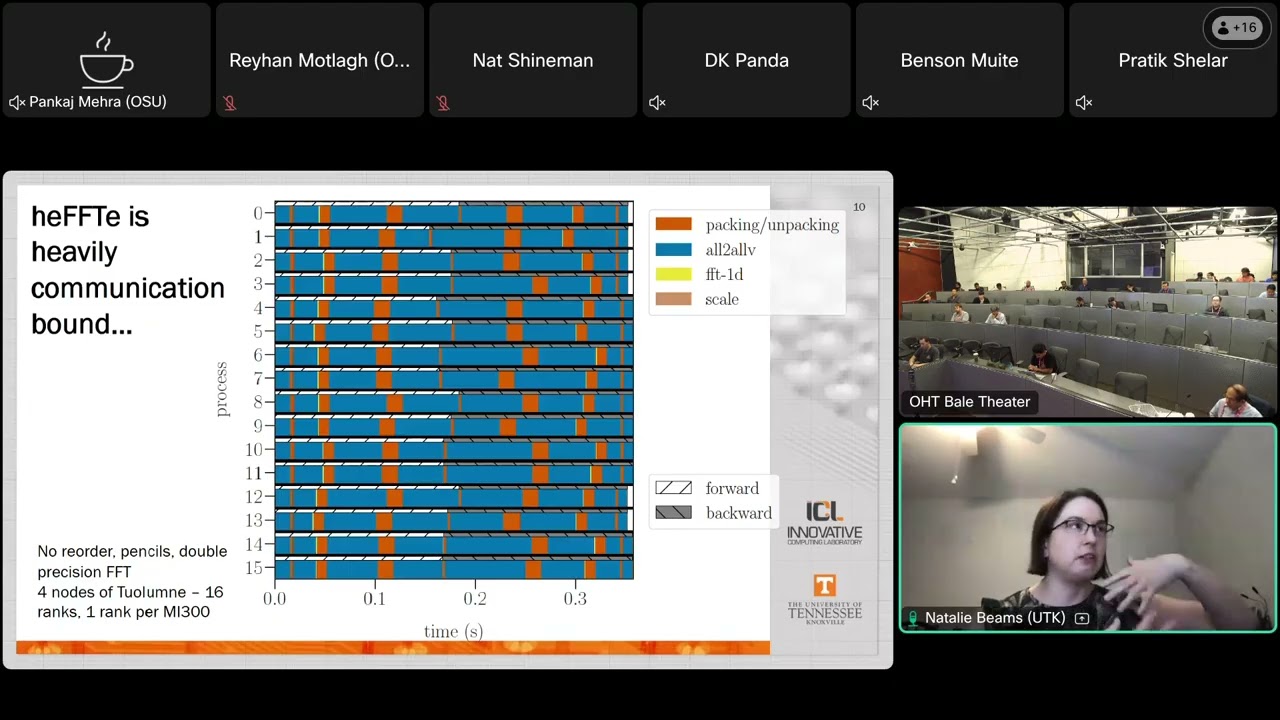The image size is (1280, 720).
Task: Click DK Panda's speaker mute icon
Action: pos(657,102)
